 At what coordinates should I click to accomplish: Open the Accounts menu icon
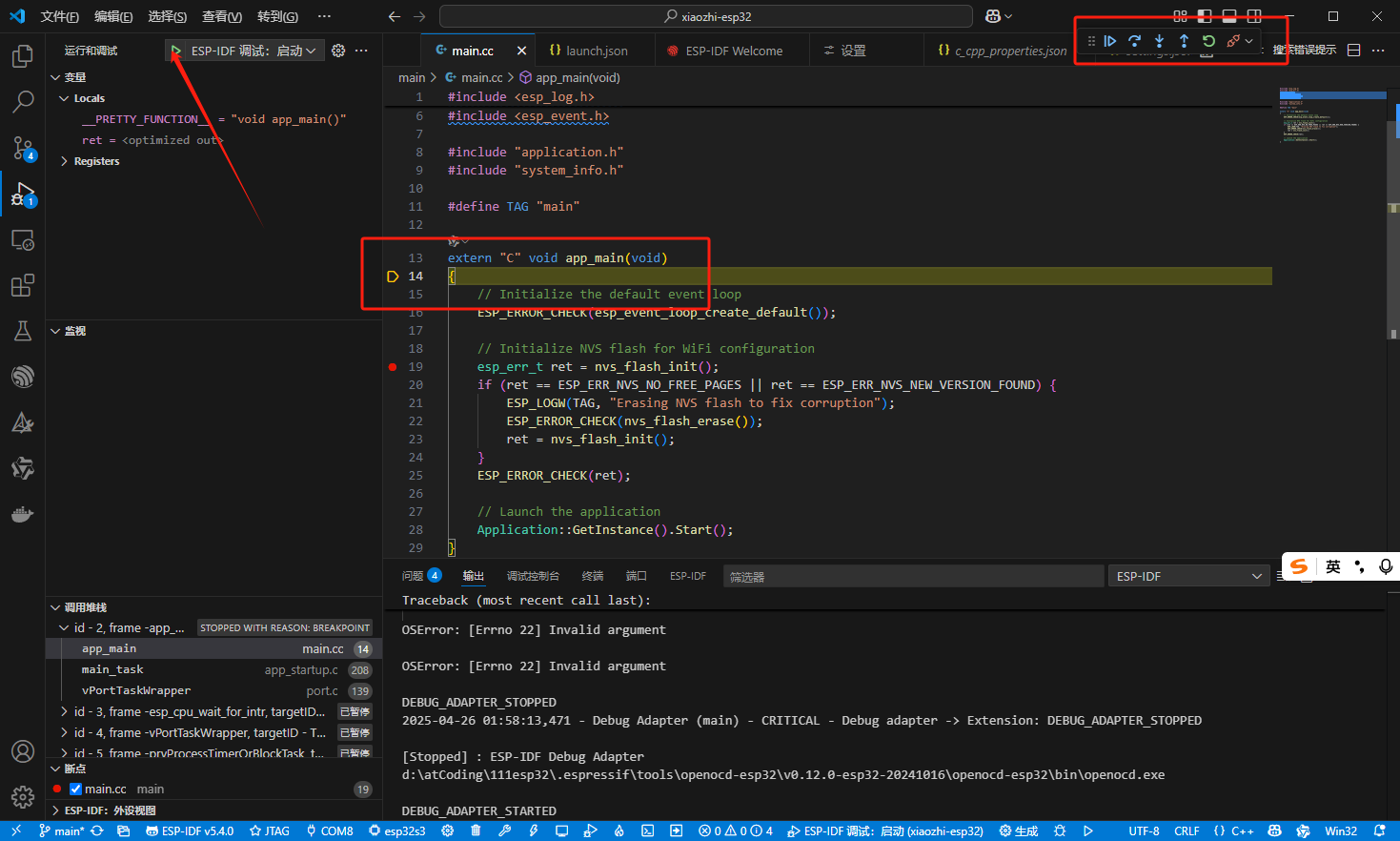[x=22, y=751]
